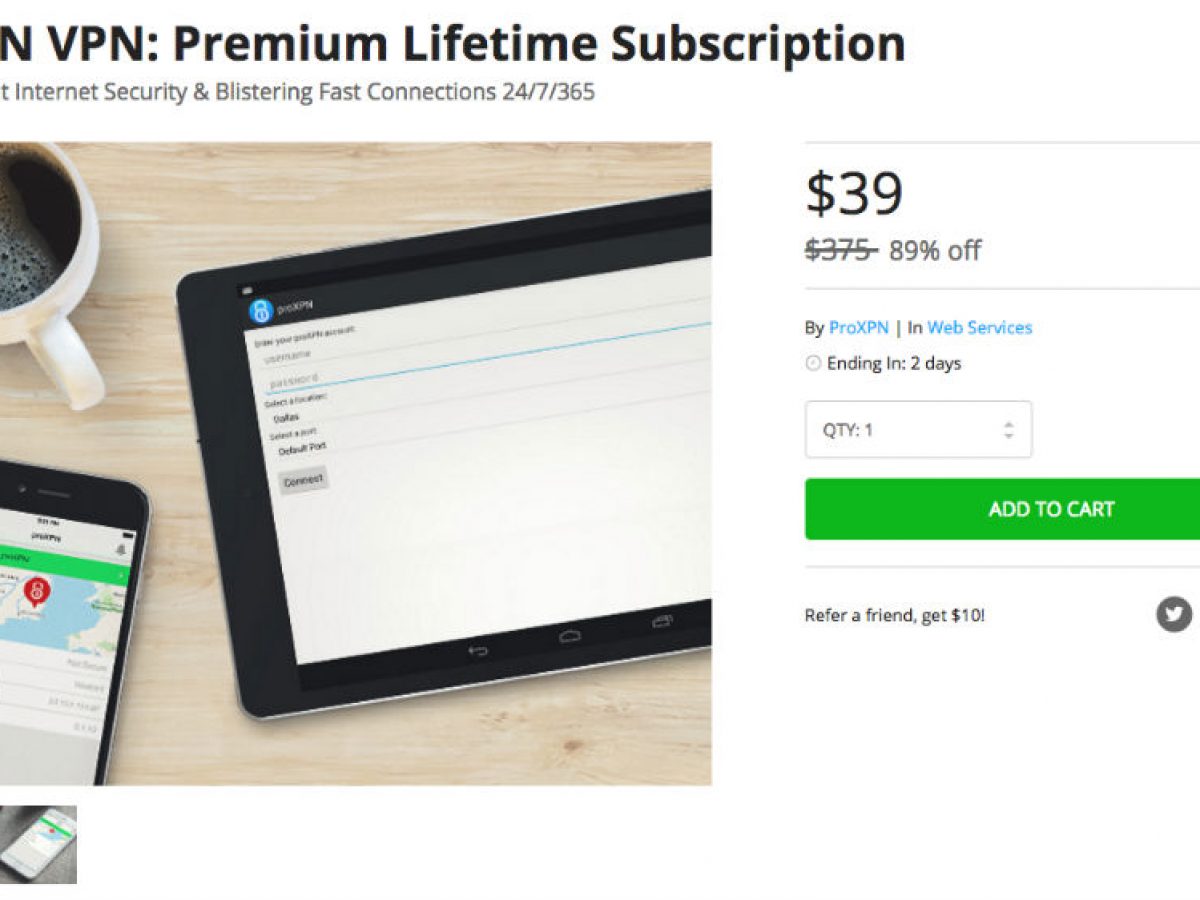Tap the Android back arrow on tablet
This screenshot has height=900, width=1200.
478,651
